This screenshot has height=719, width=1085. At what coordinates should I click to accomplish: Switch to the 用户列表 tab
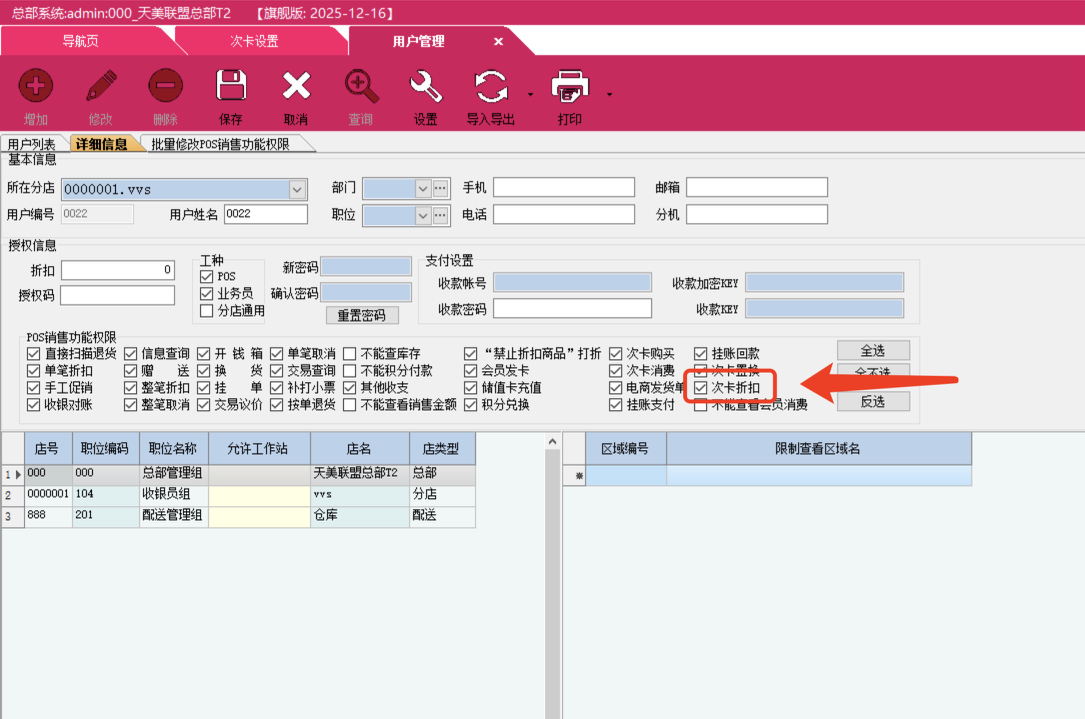tap(32, 144)
